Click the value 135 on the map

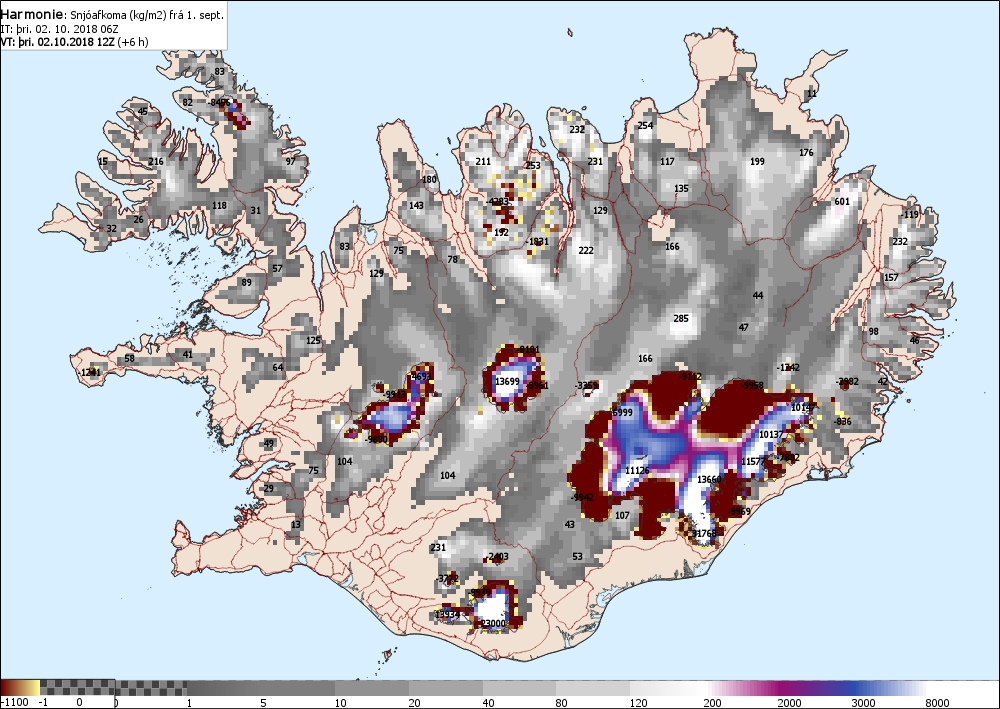click(x=681, y=189)
